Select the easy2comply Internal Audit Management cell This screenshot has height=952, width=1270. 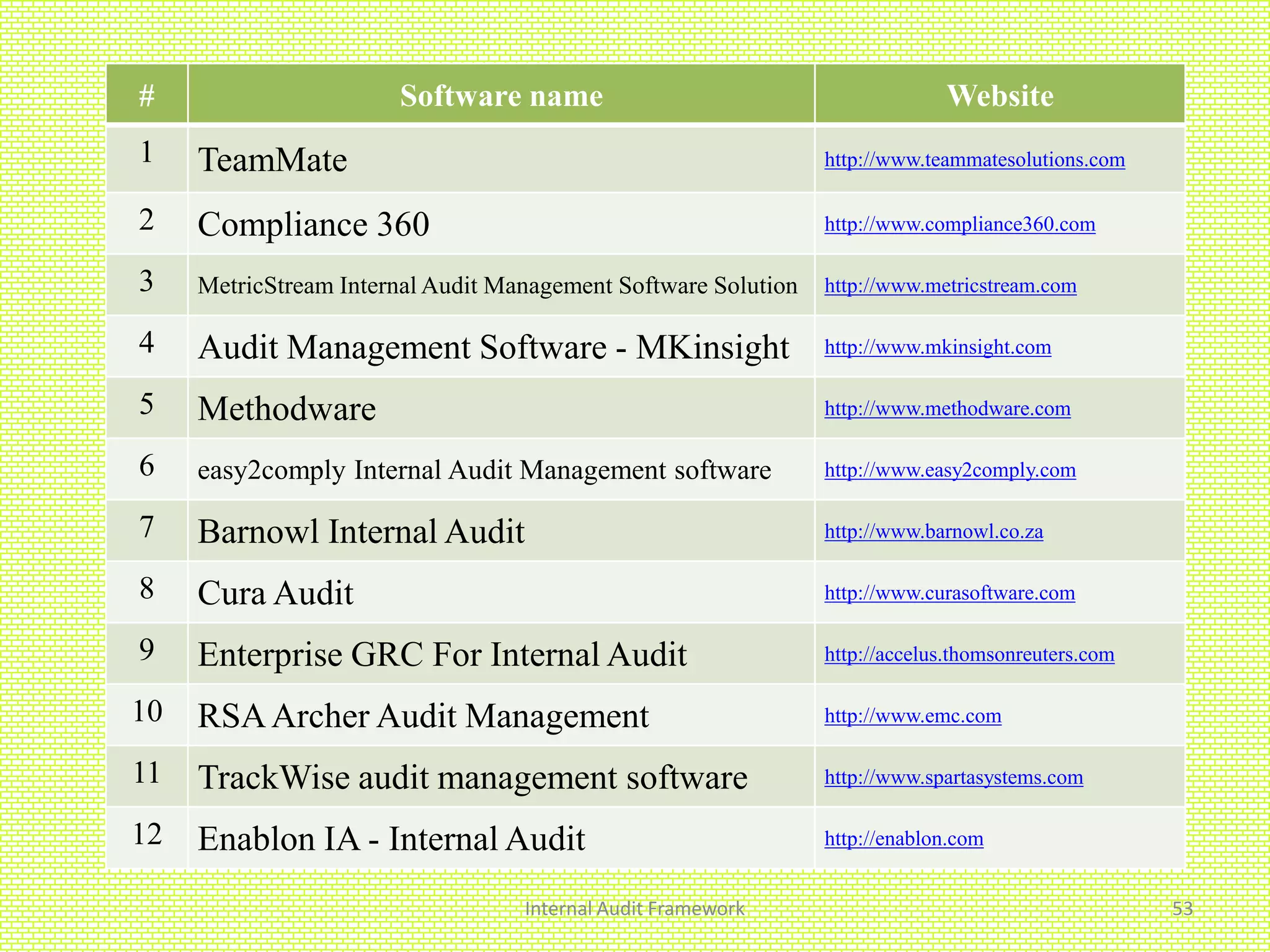(x=501, y=470)
